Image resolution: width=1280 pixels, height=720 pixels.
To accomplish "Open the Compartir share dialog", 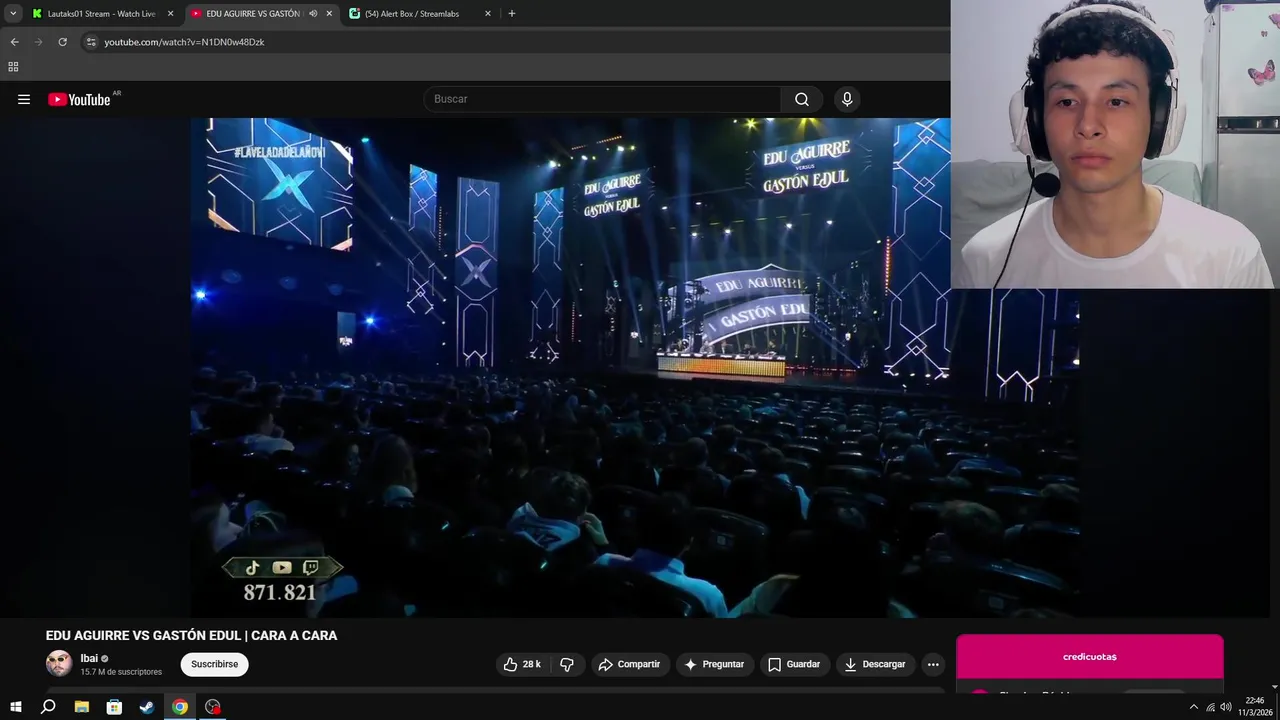I will point(629,664).
